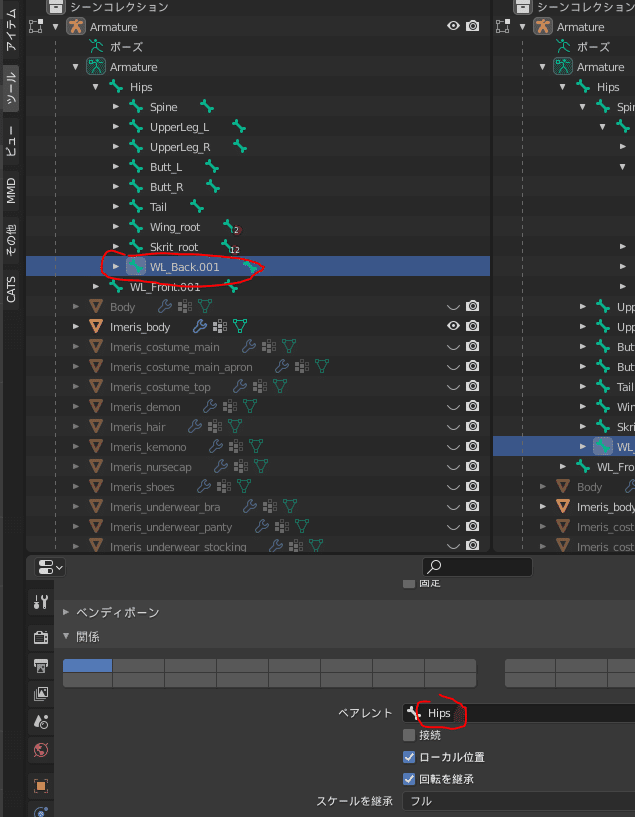Image resolution: width=635 pixels, height=817 pixels.
Task: Open the MMD sidebar tab
Action: (x=11, y=190)
